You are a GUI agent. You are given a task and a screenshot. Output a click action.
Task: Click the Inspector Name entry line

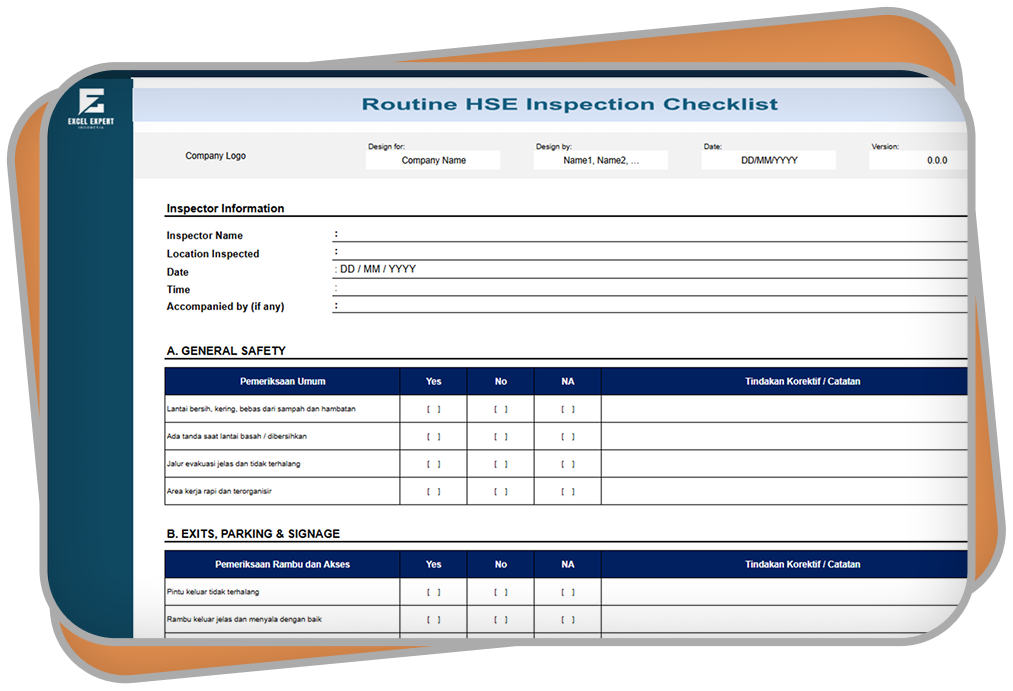point(650,235)
